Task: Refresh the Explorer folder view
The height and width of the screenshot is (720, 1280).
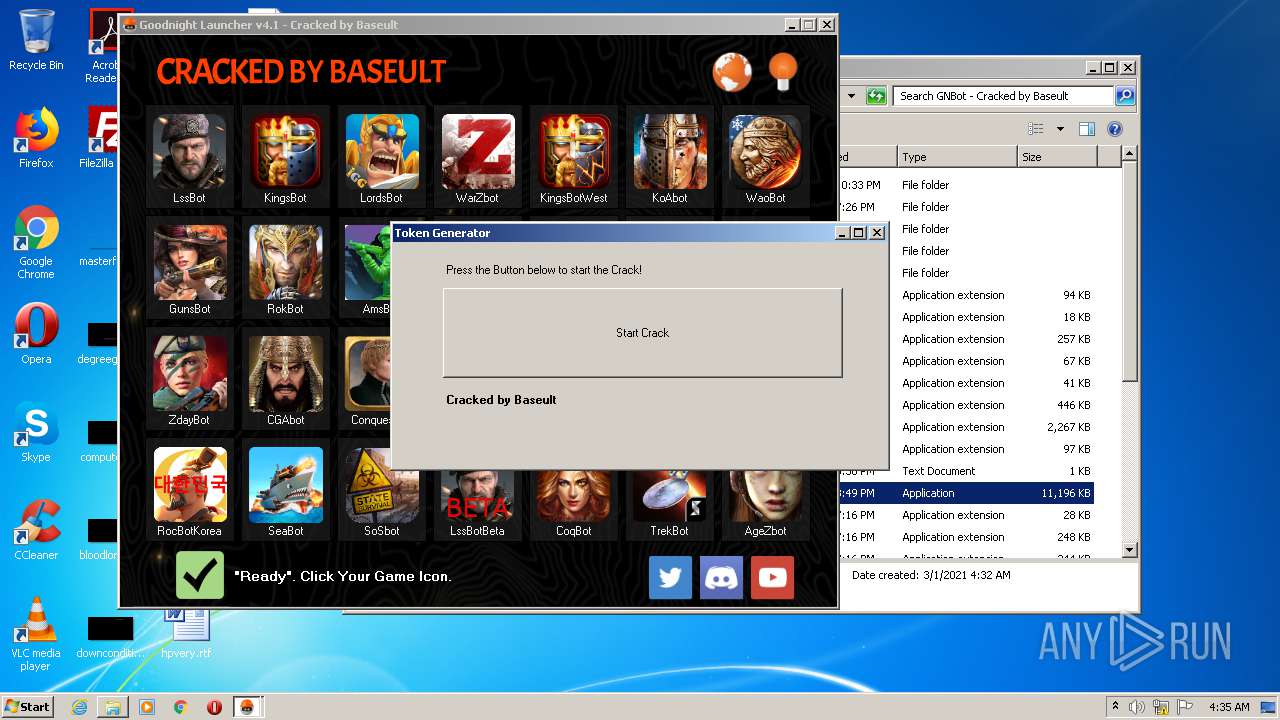Action: pyautogui.click(x=876, y=96)
